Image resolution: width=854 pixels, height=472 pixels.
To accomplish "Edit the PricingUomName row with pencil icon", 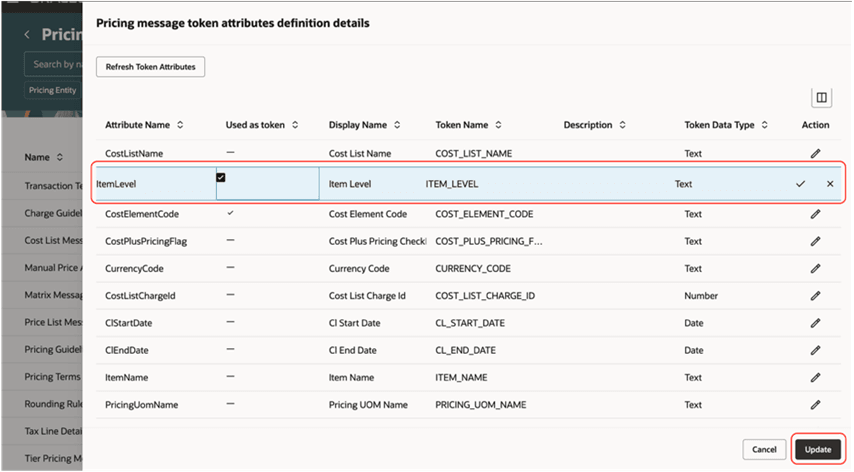I will (x=815, y=404).
